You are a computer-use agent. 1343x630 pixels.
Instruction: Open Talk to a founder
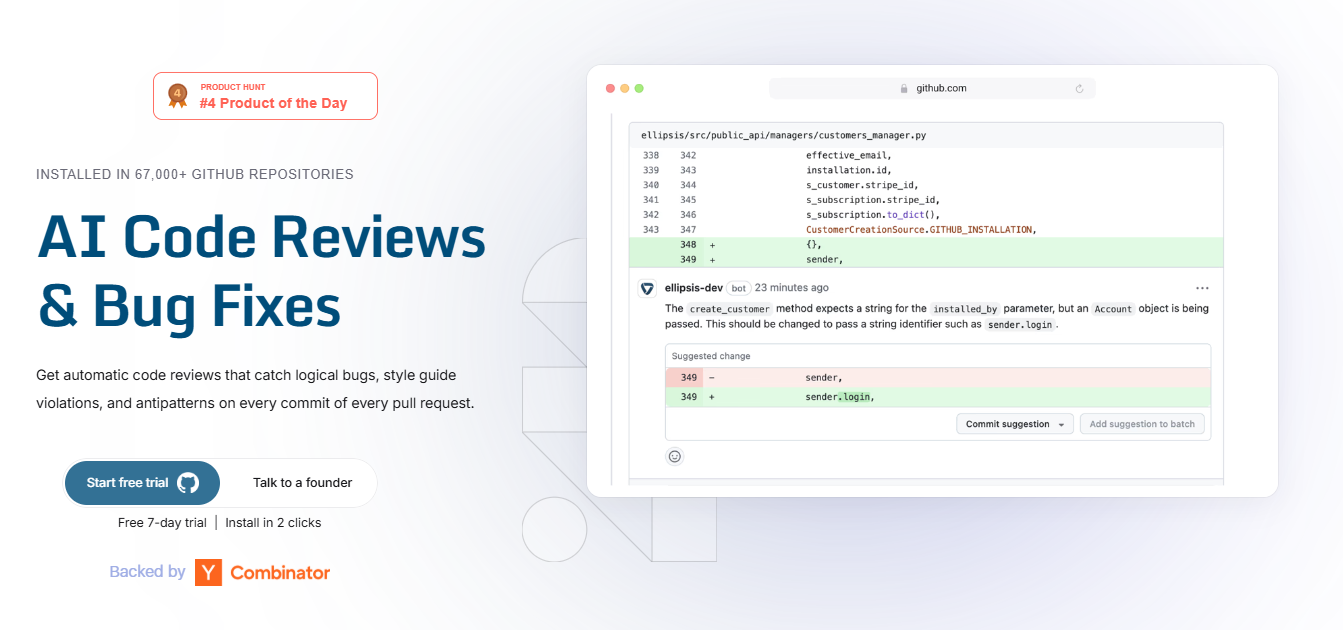tap(302, 483)
